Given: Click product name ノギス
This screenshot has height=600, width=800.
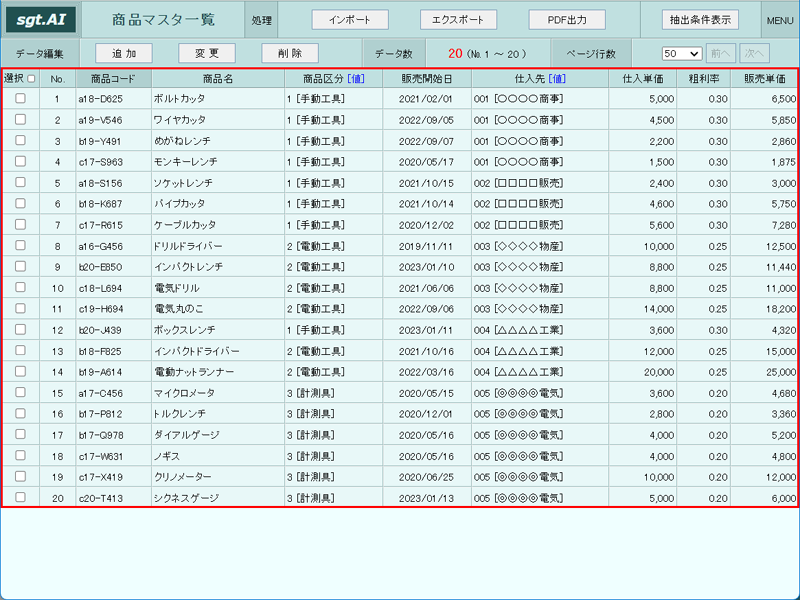Looking at the screenshot, I should pyautogui.click(x=167, y=456).
